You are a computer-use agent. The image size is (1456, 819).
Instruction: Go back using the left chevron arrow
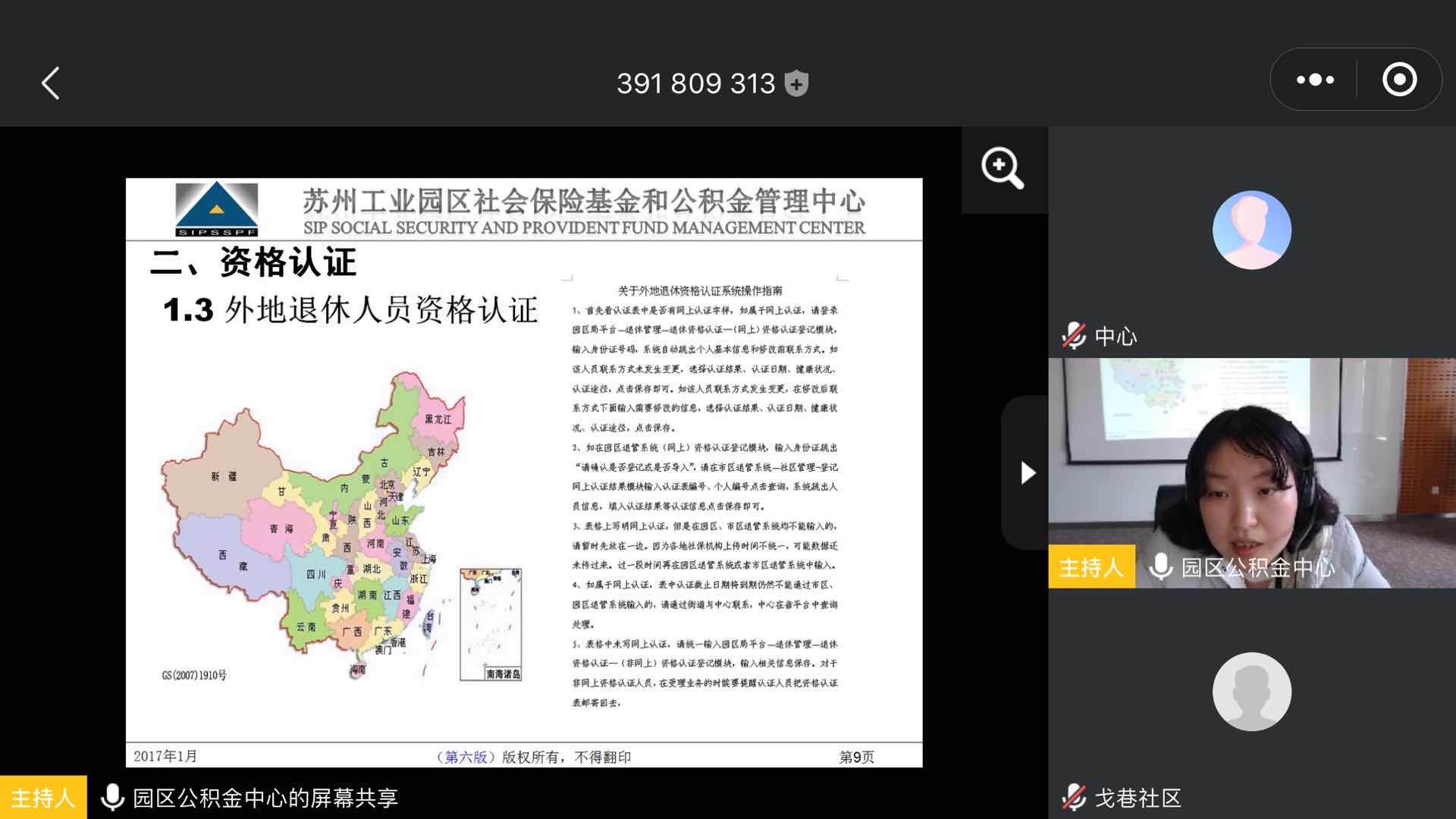pyautogui.click(x=51, y=83)
